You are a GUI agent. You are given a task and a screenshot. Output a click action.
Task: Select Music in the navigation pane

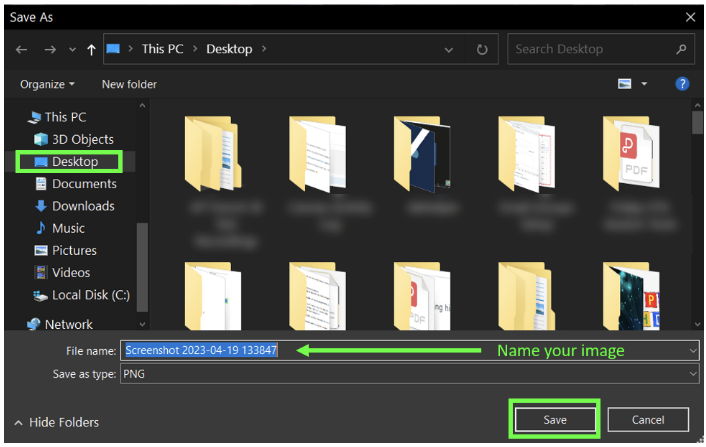[x=68, y=228]
